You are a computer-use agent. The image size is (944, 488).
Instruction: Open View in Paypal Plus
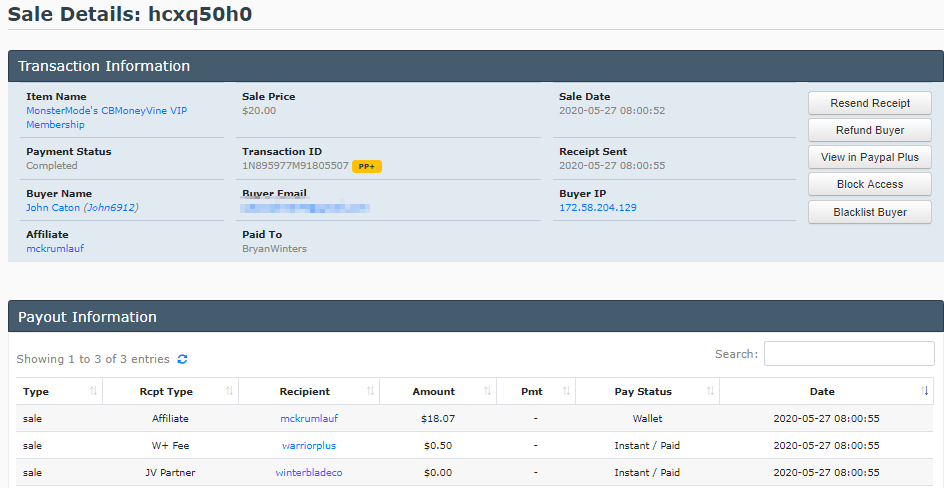click(x=870, y=157)
